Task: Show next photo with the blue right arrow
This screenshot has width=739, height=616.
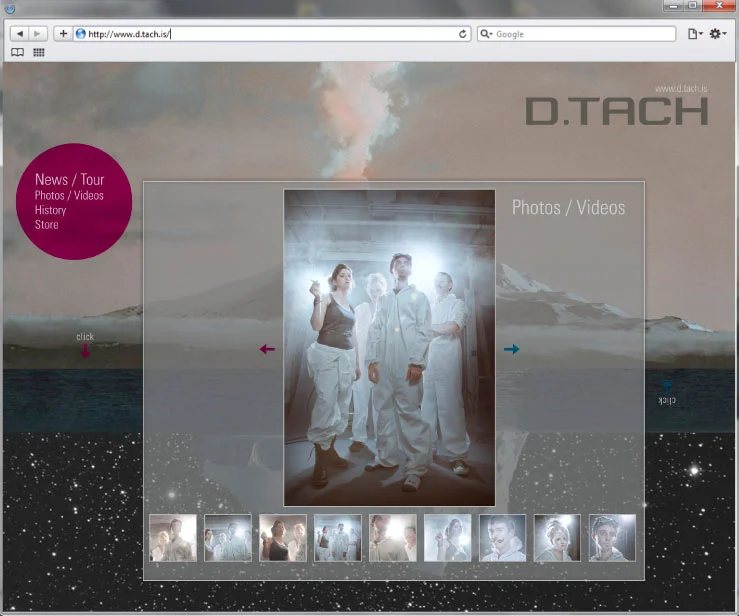Action: (x=511, y=349)
